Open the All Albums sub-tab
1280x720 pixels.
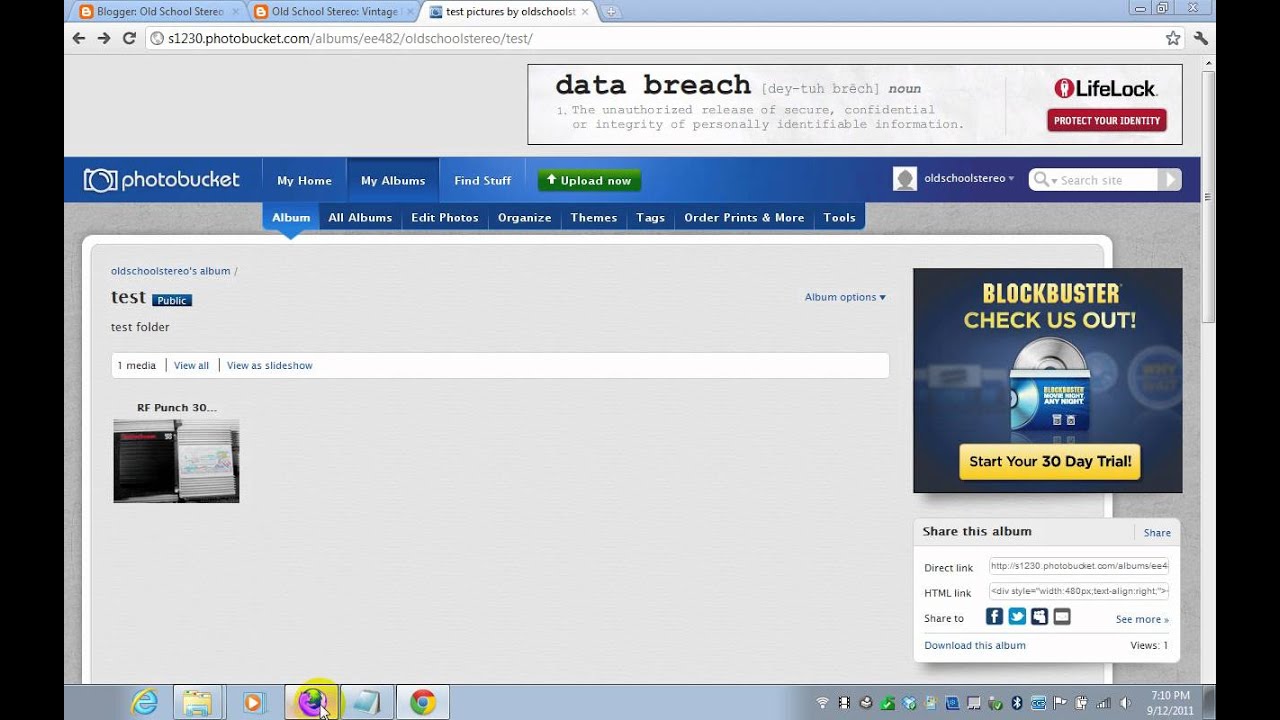[360, 217]
